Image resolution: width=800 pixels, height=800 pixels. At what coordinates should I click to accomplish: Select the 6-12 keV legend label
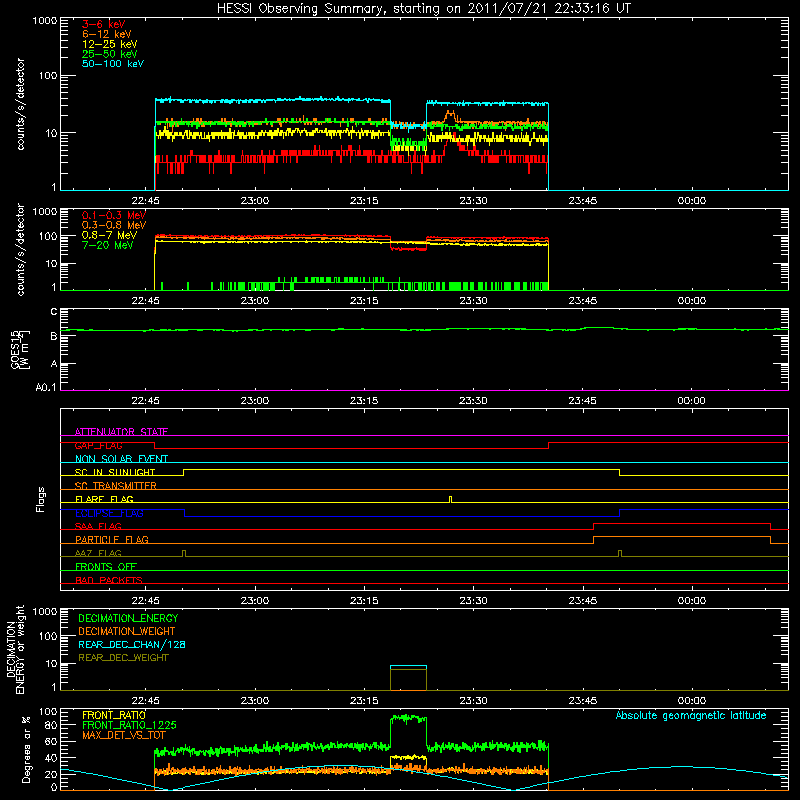pyautogui.click(x=107, y=34)
